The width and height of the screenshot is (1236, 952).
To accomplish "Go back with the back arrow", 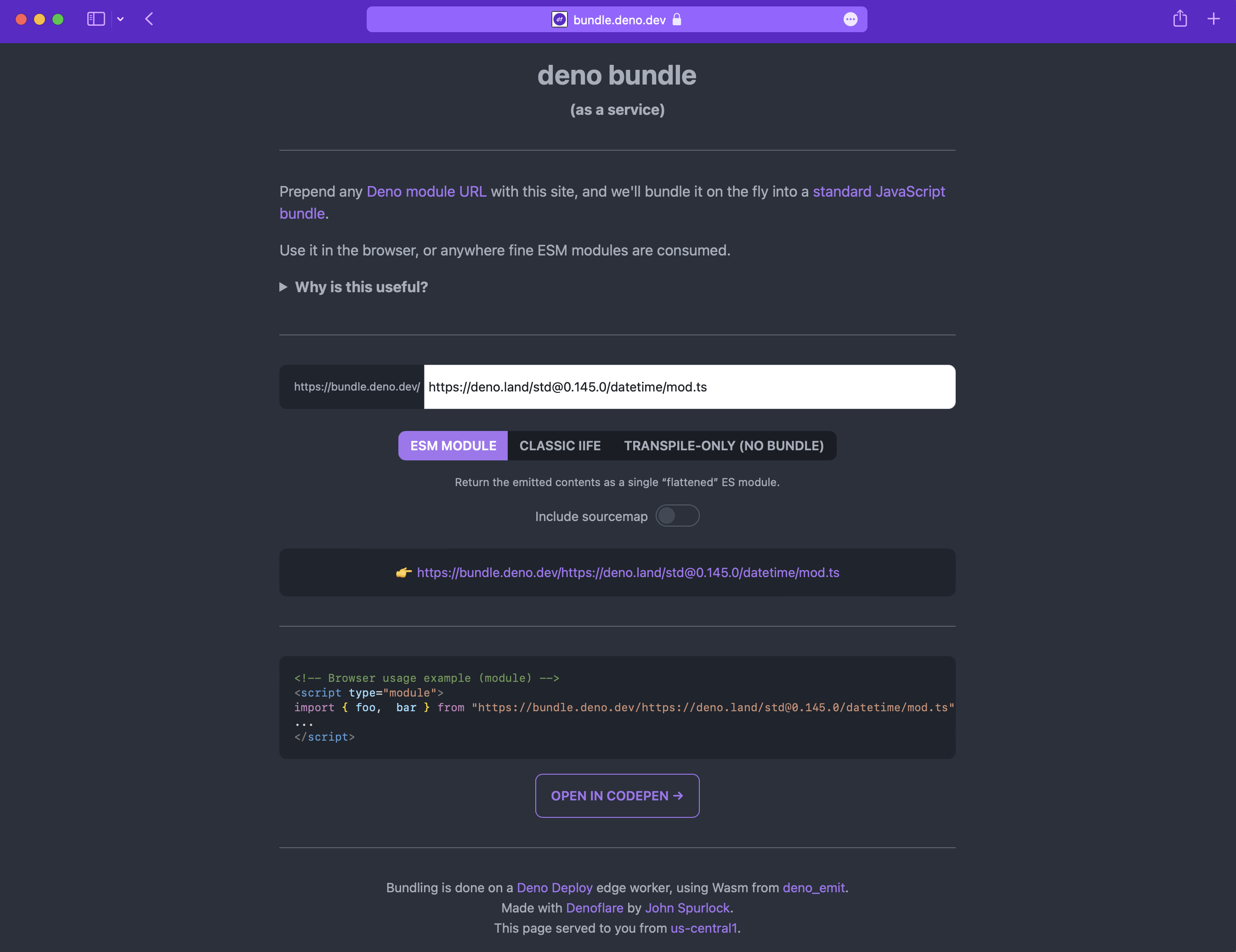I will tap(149, 19).
